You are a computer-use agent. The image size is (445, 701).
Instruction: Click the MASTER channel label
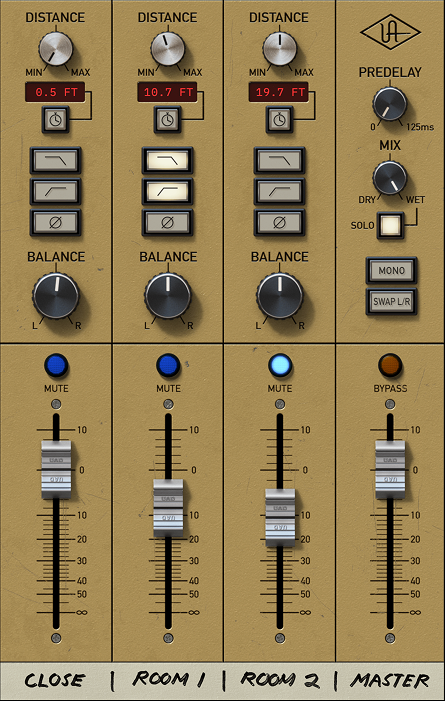coord(390,680)
